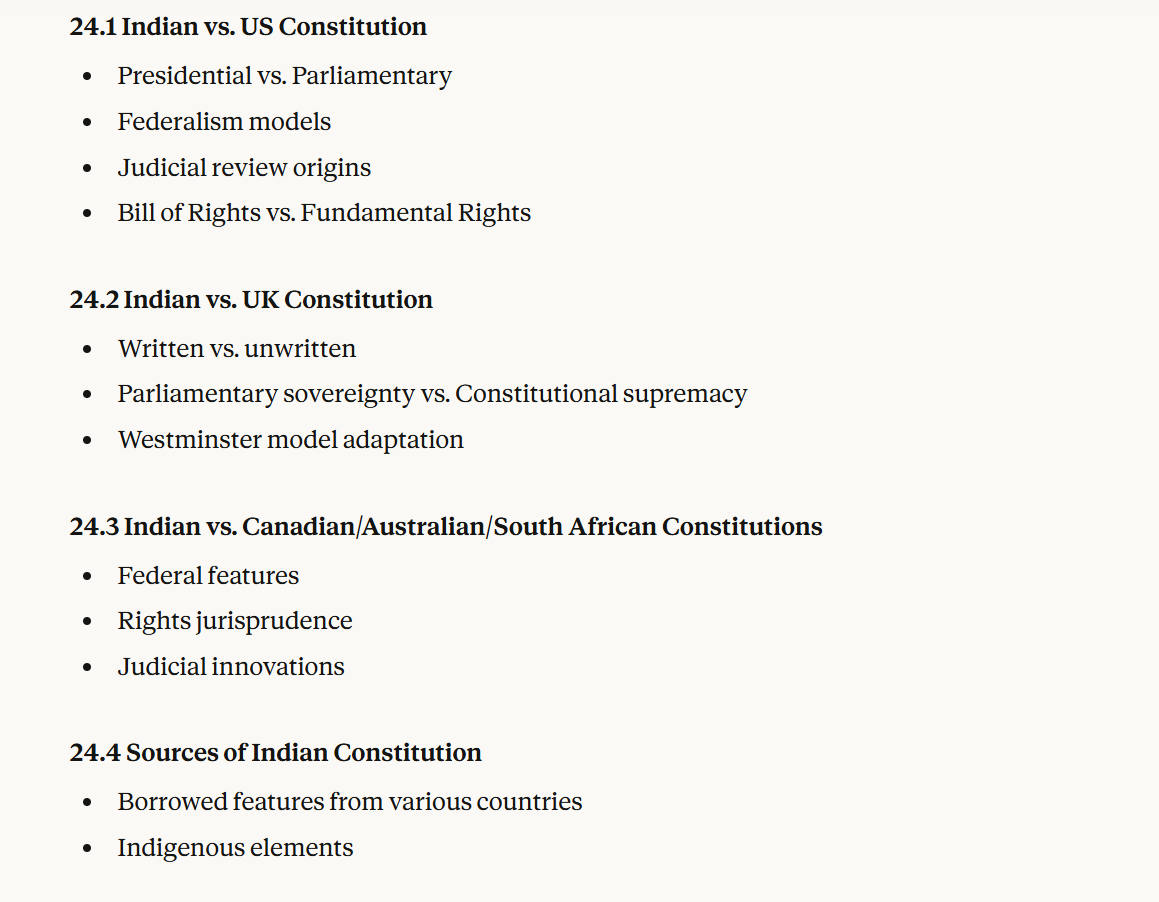Click the bullet marker beside "Judicial innovations"

[88, 668]
